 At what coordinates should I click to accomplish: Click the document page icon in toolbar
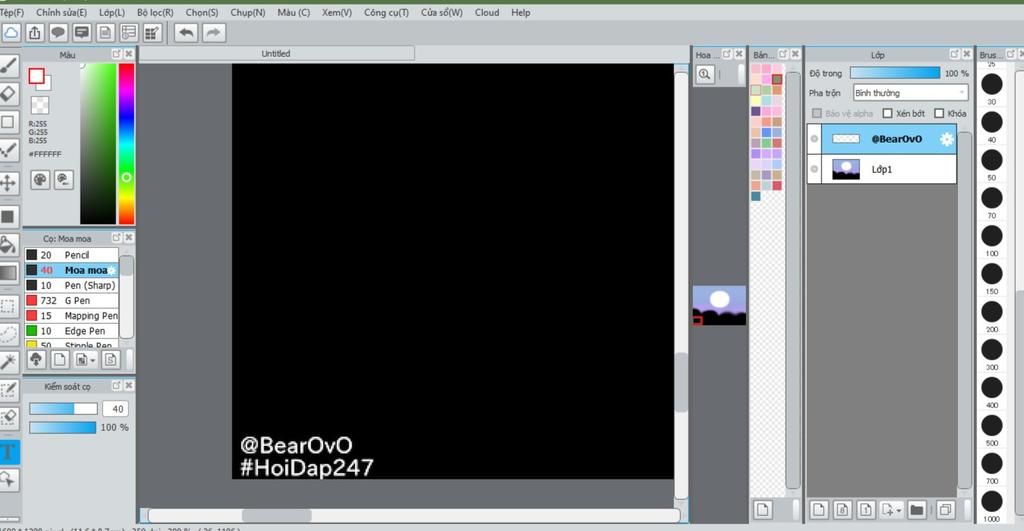(105, 33)
